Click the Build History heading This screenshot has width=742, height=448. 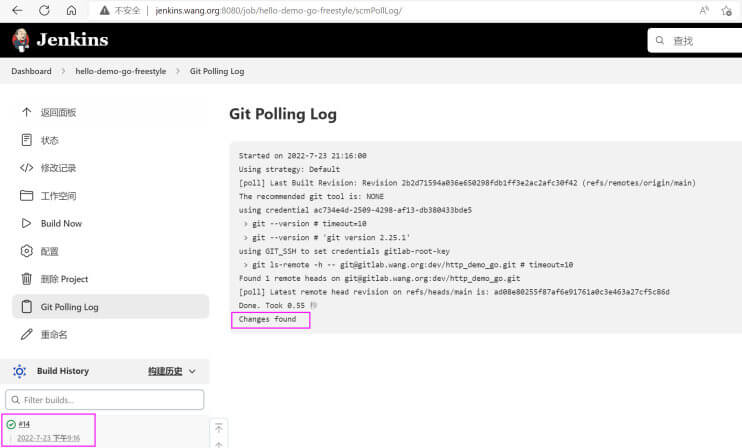tap(63, 371)
